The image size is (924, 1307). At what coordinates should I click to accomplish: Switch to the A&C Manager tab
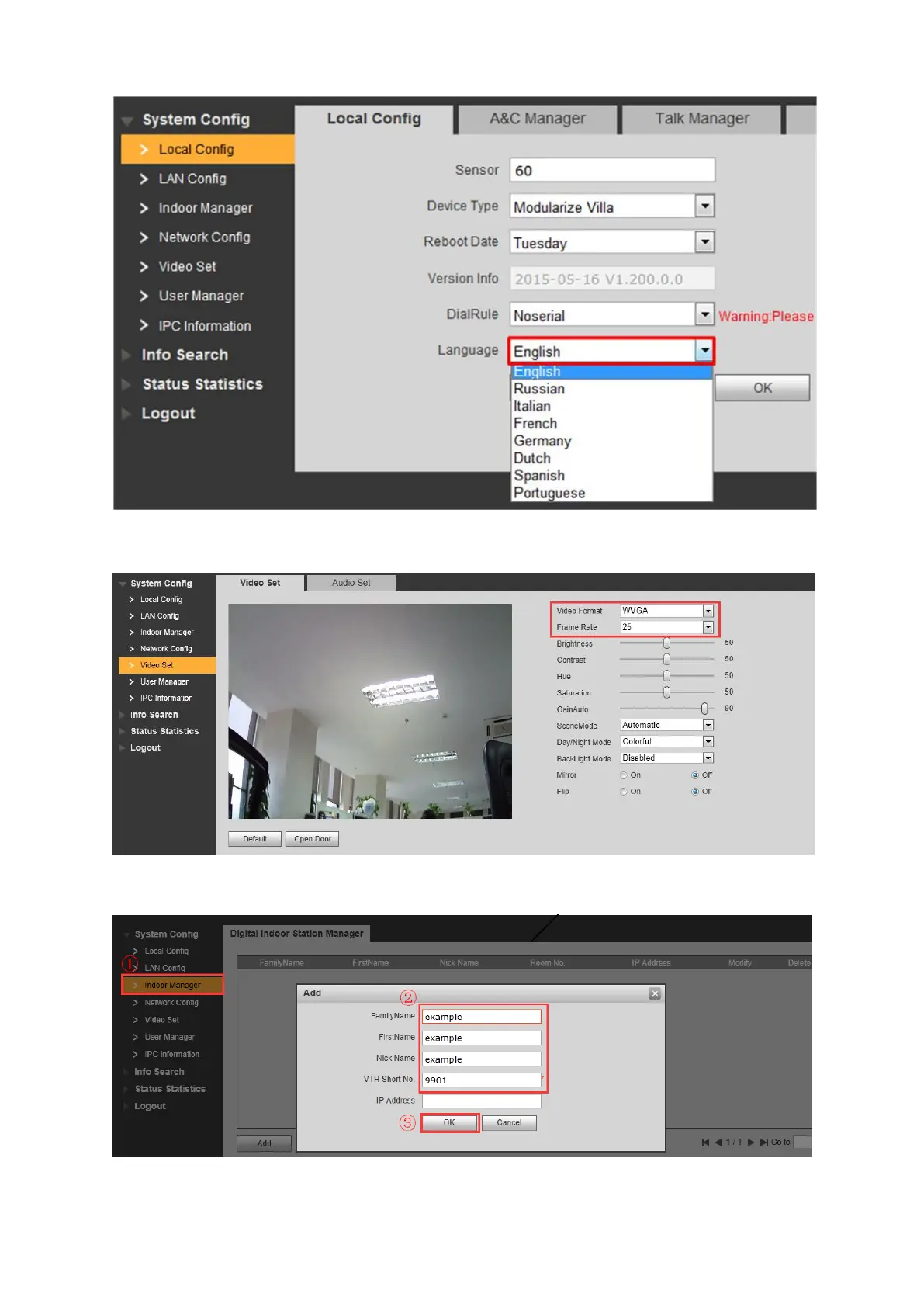click(537, 120)
